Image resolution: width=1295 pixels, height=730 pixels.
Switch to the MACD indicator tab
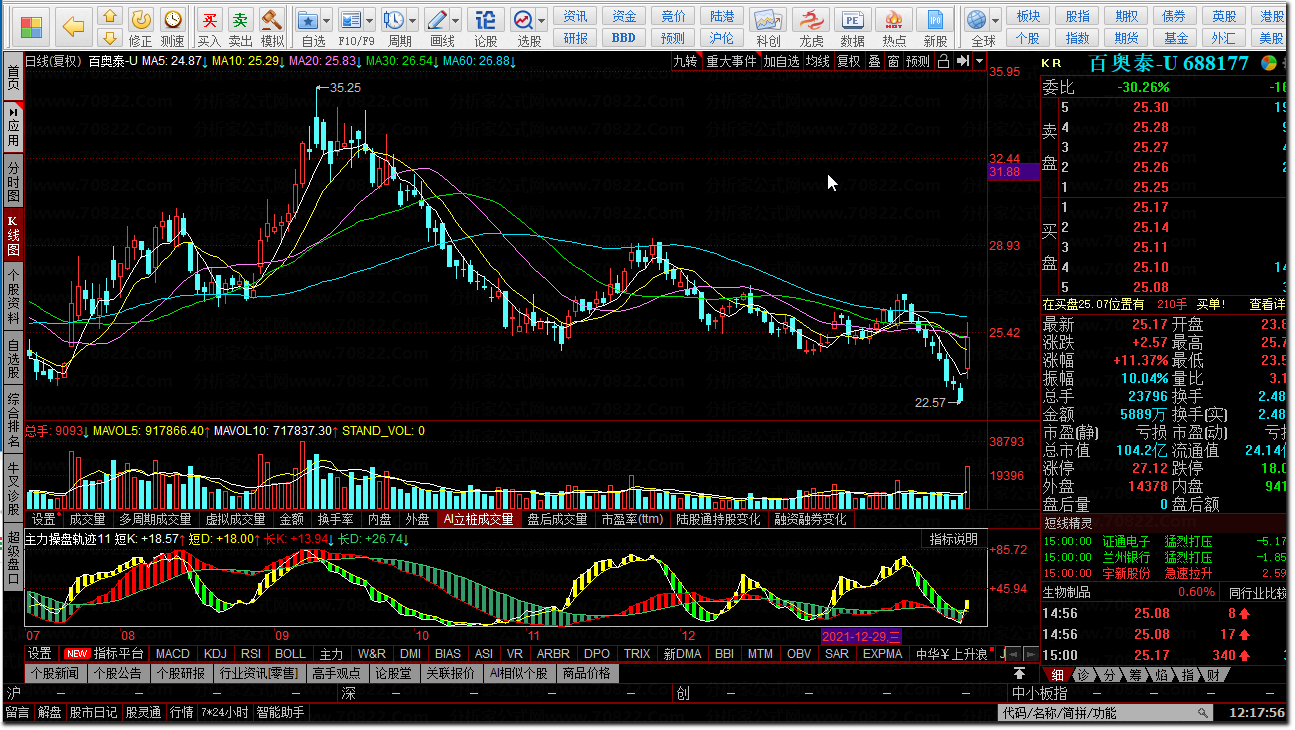(172, 654)
